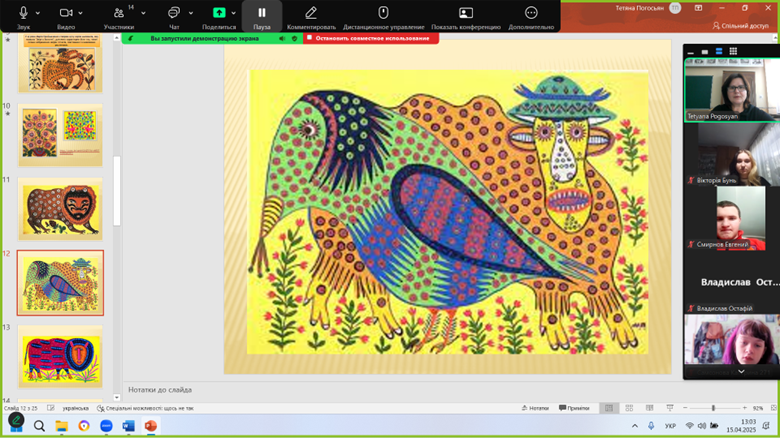The width and height of the screenshot is (780, 438).
Task: Stop sharing via Остановить совместное использование
Action: pyautogui.click(x=371, y=38)
